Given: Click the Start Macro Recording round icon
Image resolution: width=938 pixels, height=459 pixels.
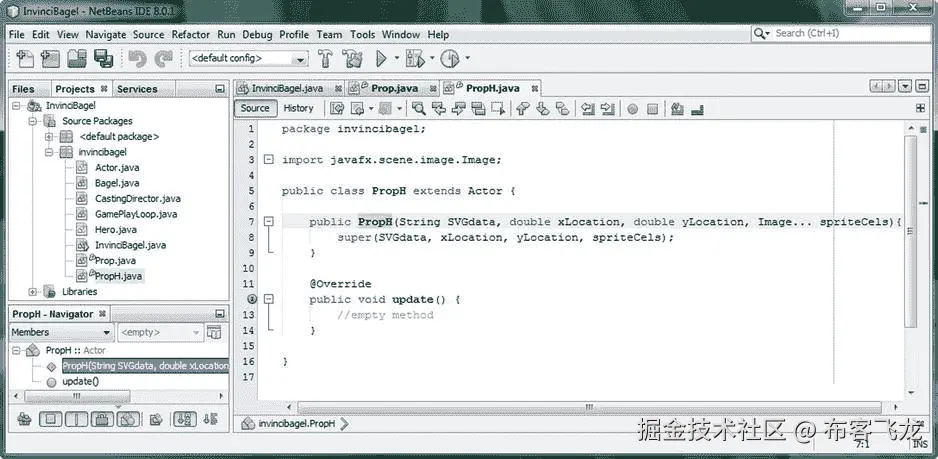Looking at the screenshot, I should [633, 109].
